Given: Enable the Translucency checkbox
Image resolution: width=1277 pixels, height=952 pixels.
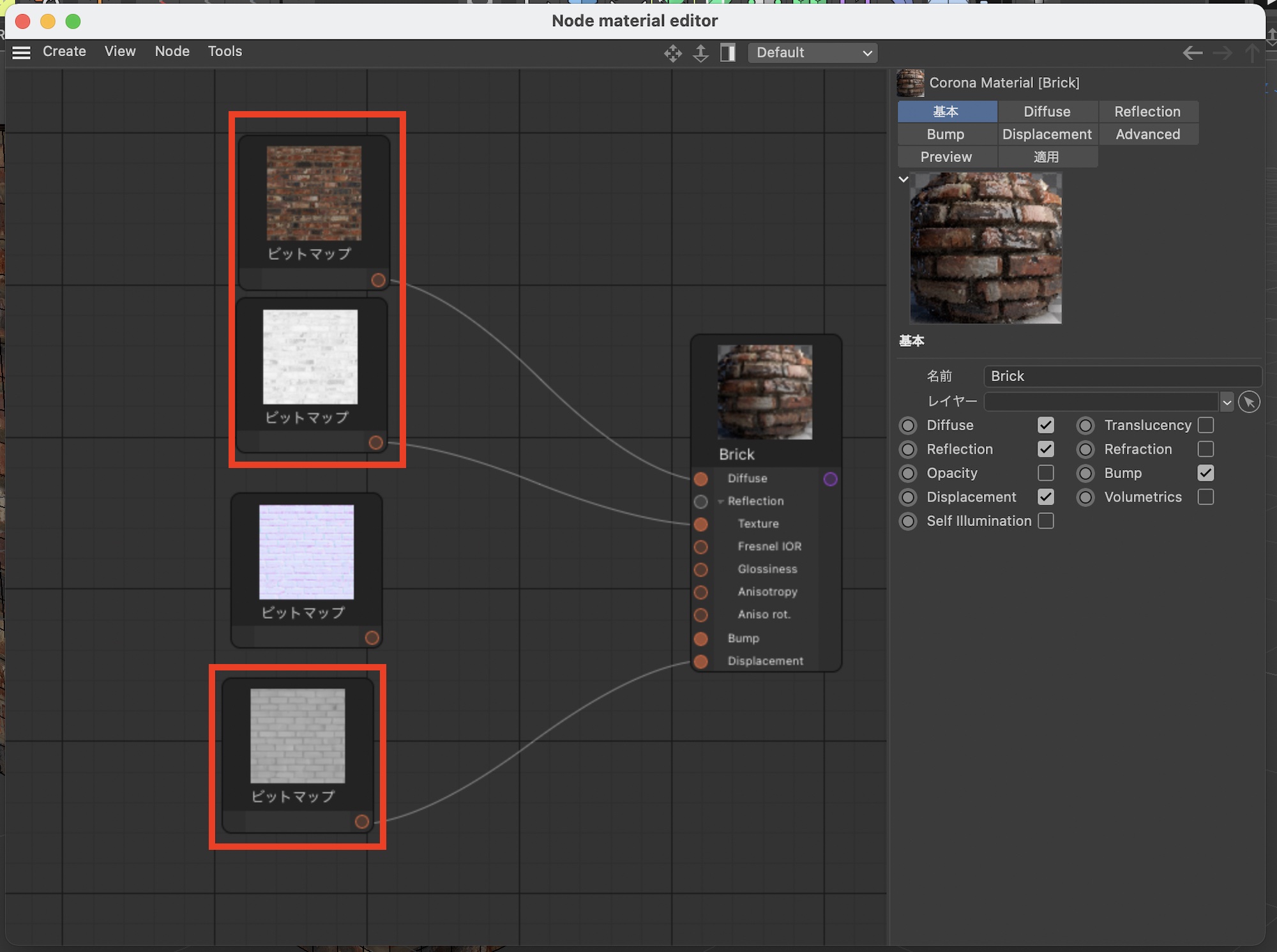Looking at the screenshot, I should pos(1205,425).
